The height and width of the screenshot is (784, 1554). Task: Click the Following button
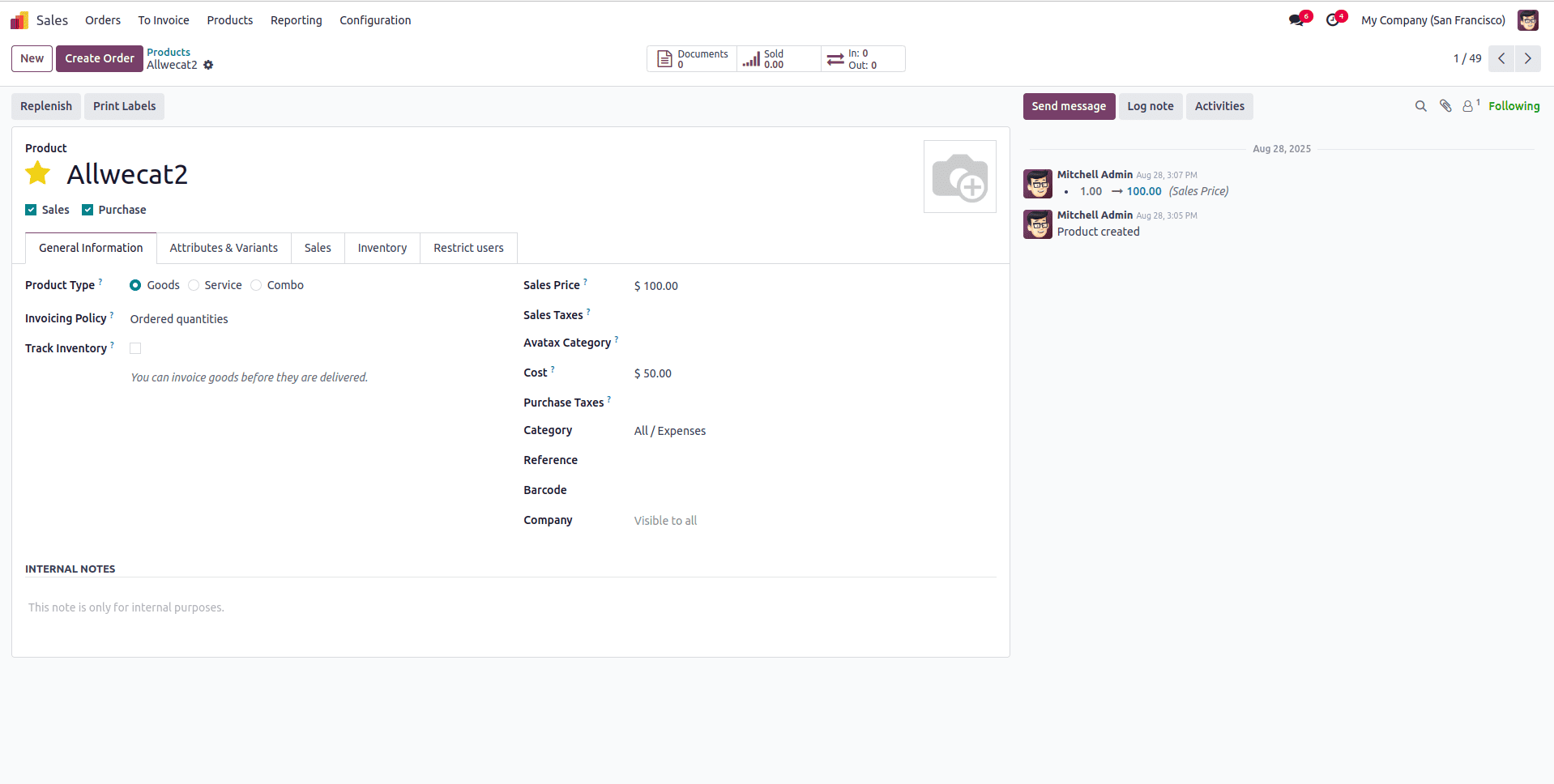pos(1513,106)
